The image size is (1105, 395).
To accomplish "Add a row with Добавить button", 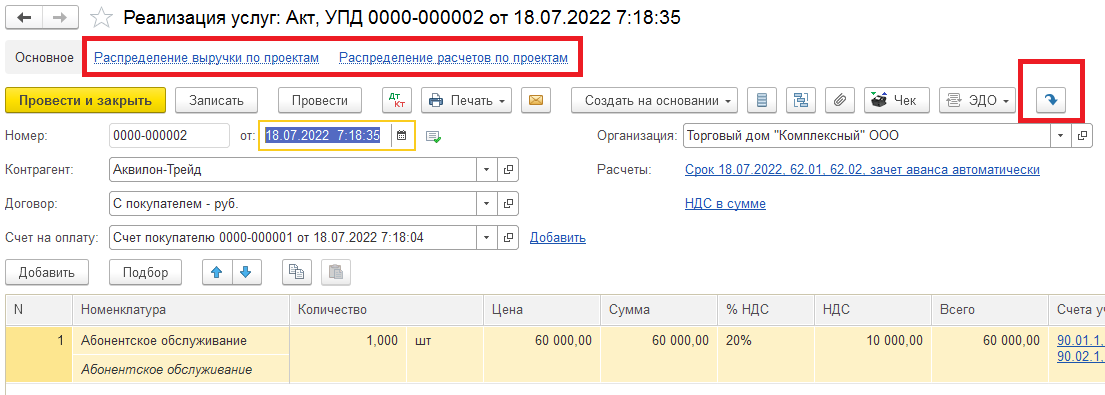I will pos(47,272).
